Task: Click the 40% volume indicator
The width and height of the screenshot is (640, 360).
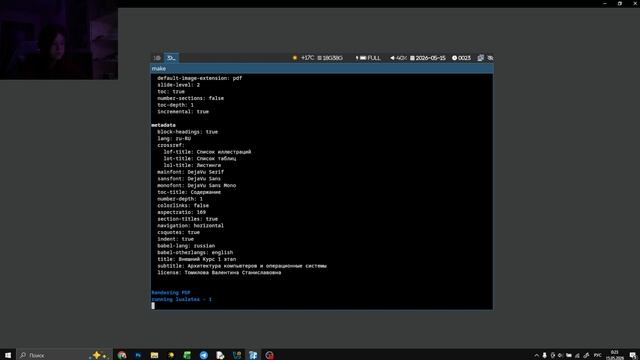Action: 398,58
